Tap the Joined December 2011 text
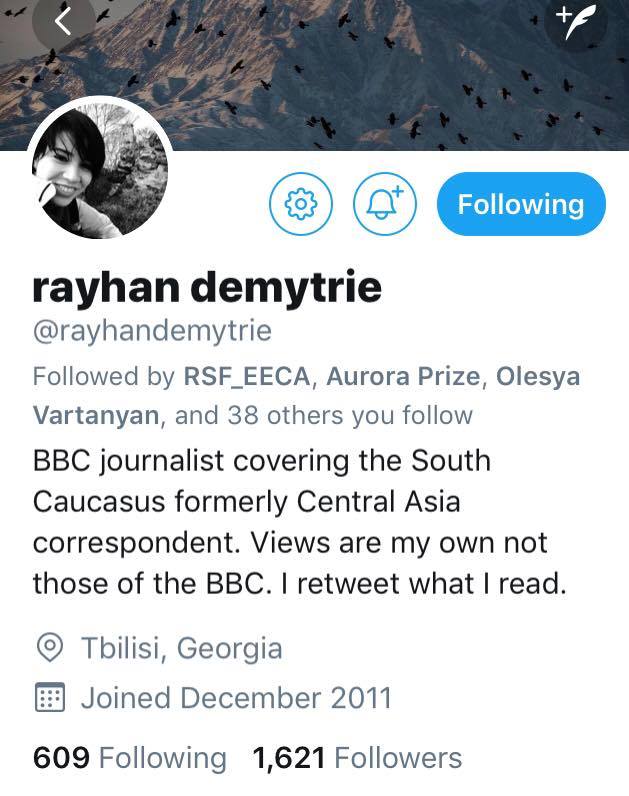Viewport: 629px width, 796px height. [x=237, y=698]
